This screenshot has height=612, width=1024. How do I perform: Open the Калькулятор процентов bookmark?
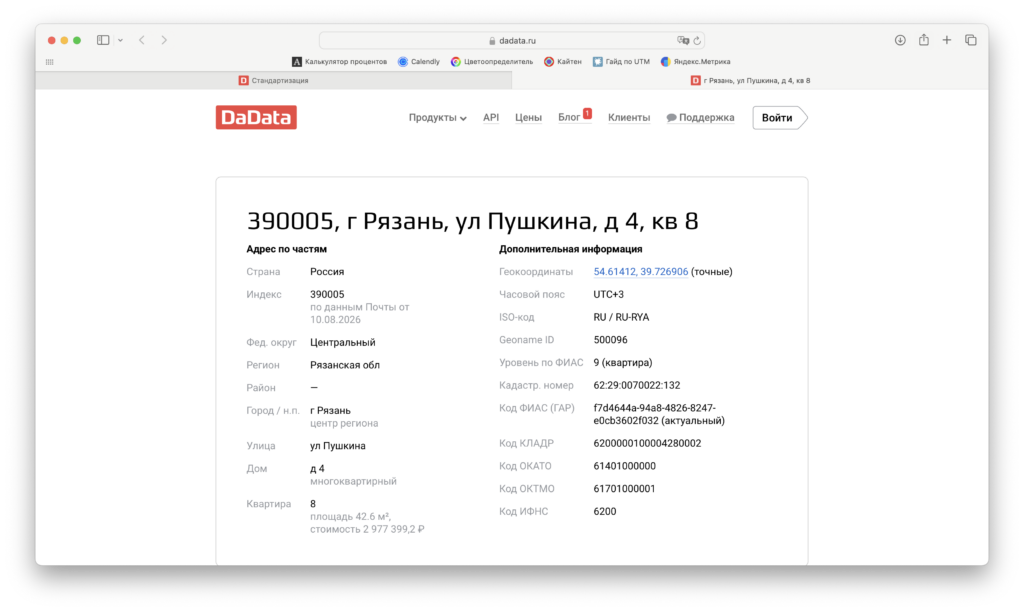point(339,61)
